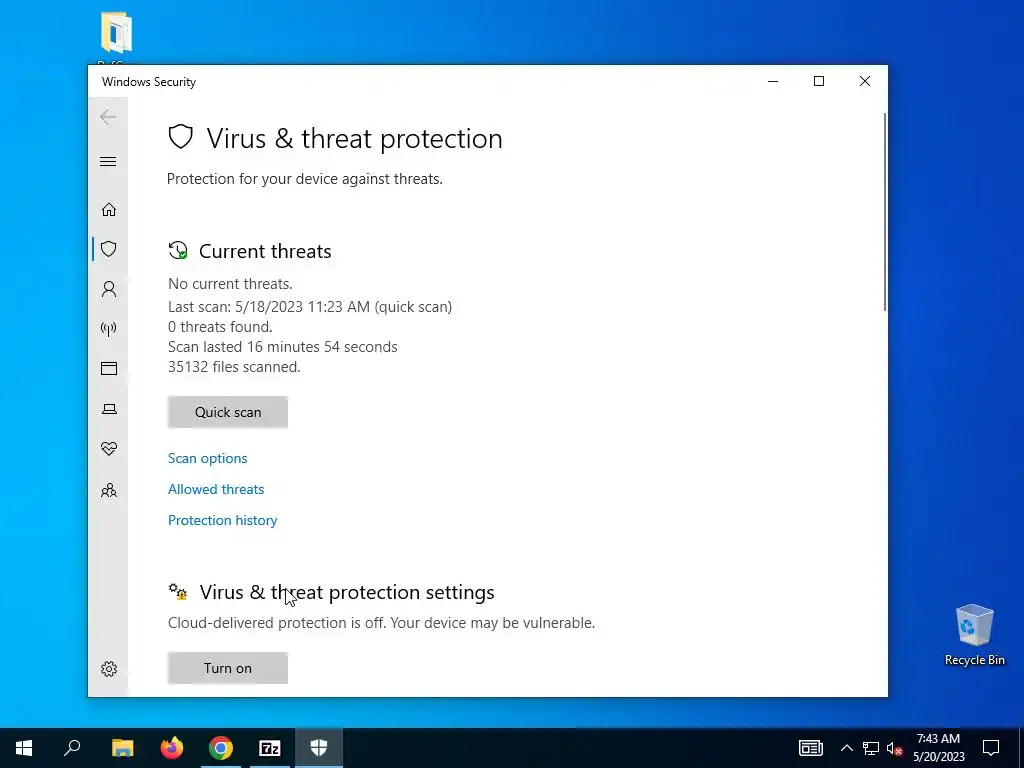Click the Quick scan button
The image size is (1024, 768).
pos(228,412)
